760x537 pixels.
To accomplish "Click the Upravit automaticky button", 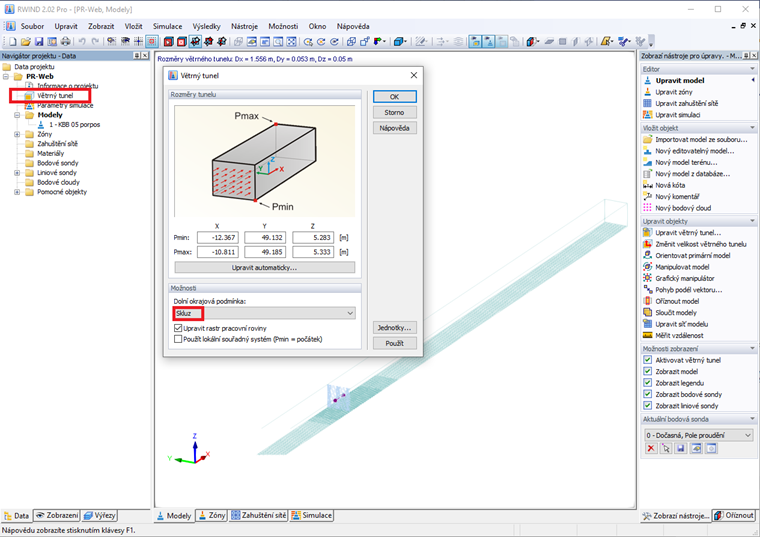I will pos(265,268).
